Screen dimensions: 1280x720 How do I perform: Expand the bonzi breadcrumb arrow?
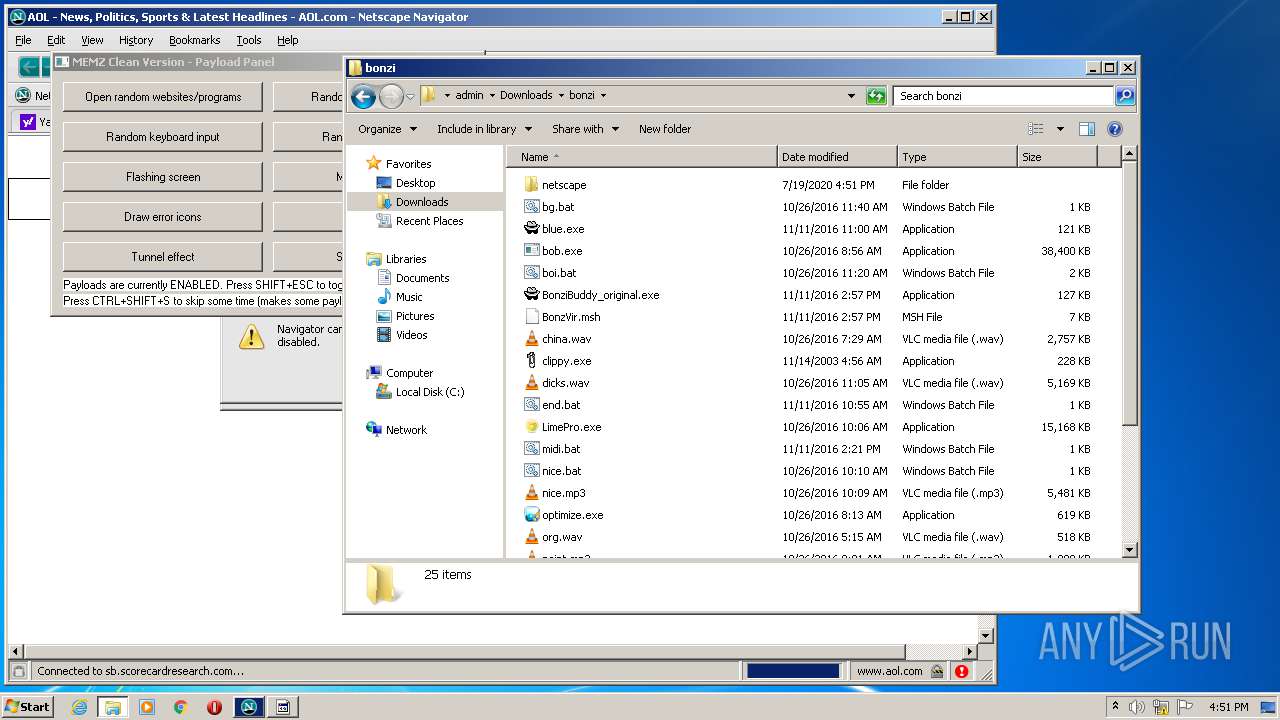coord(603,96)
